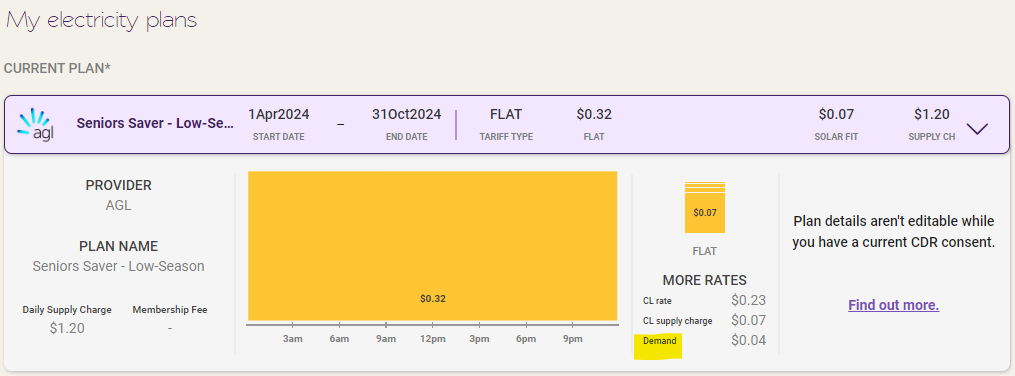The image size is (1015, 376).
Task: Click the 31Oct2024 end date
Action: [407, 115]
